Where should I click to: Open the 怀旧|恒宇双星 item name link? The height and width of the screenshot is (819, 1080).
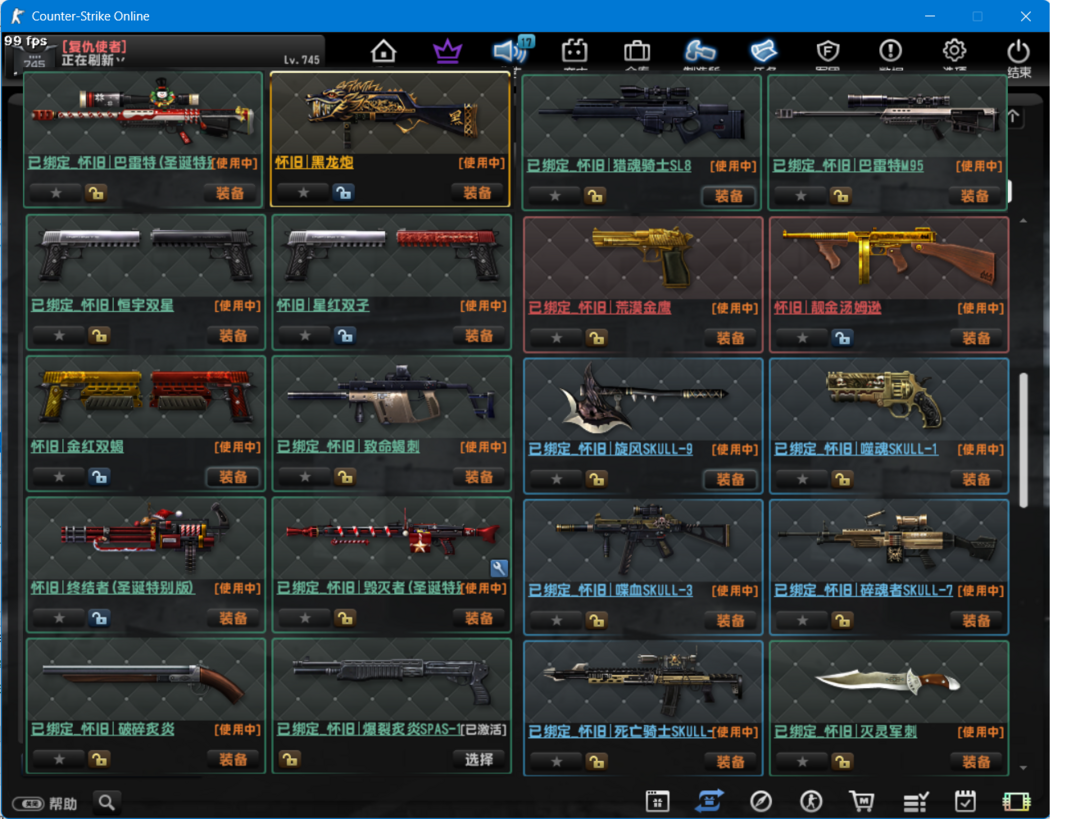tap(102, 305)
